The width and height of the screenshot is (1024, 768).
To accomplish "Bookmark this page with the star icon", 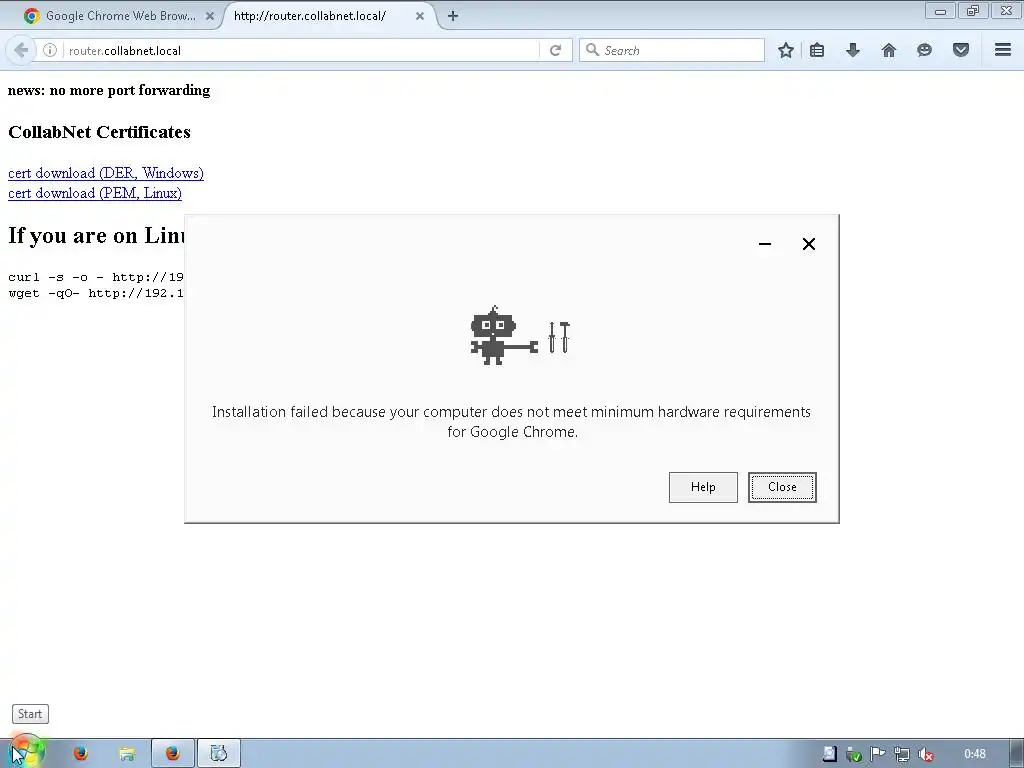I will tap(786, 50).
